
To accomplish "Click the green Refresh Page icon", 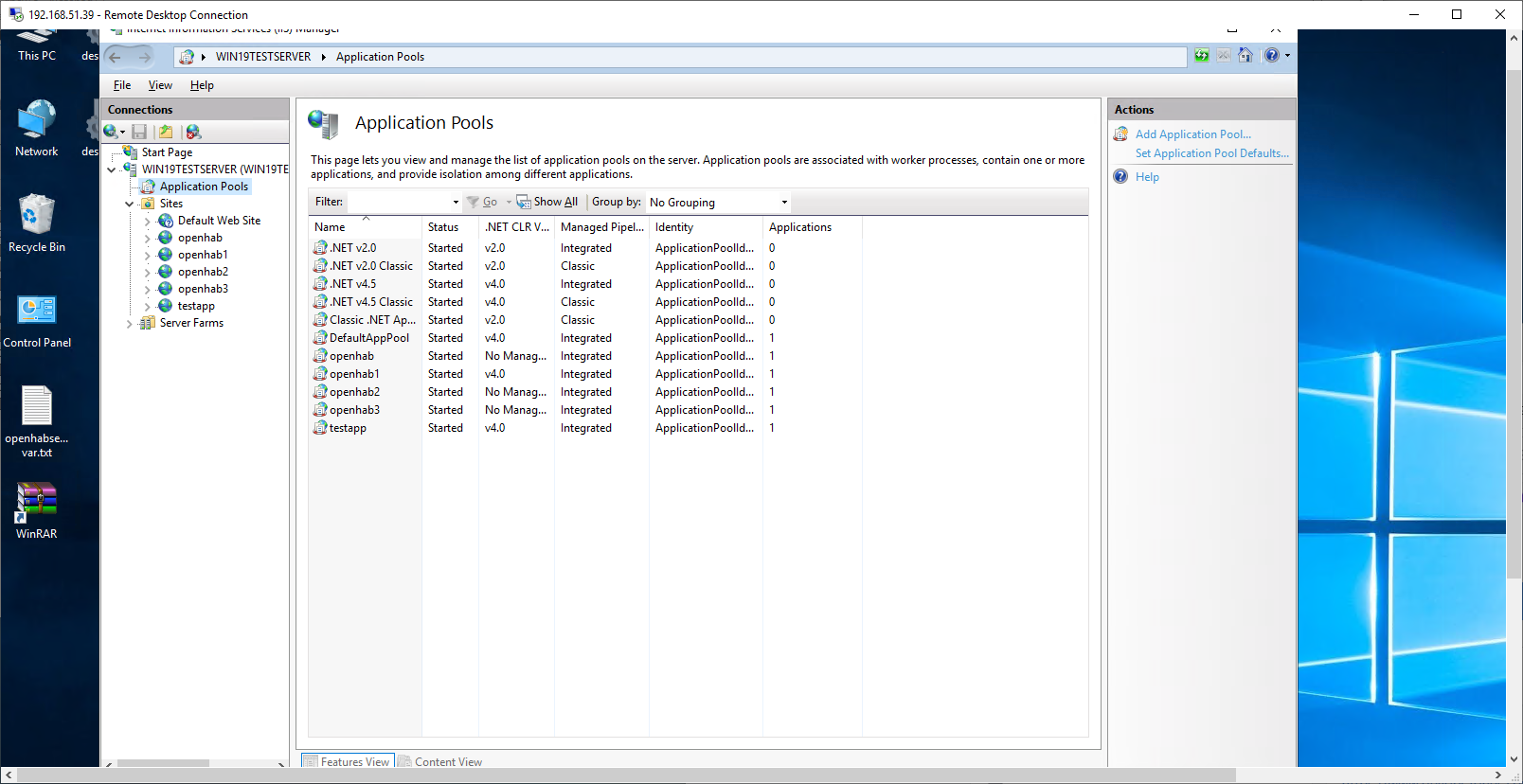I will click(1201, 56).
